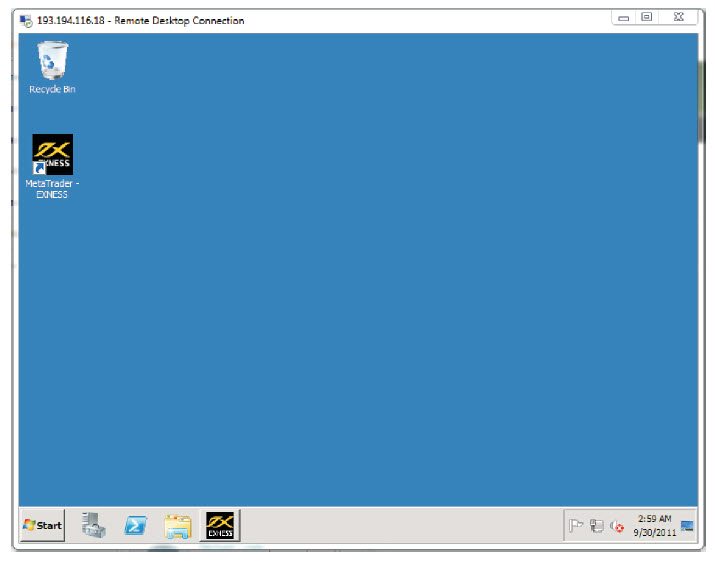This screenshot has height=562, width=715.
Task: Minimize the Remote Desktop Connection window
Action: click(623, 18)
